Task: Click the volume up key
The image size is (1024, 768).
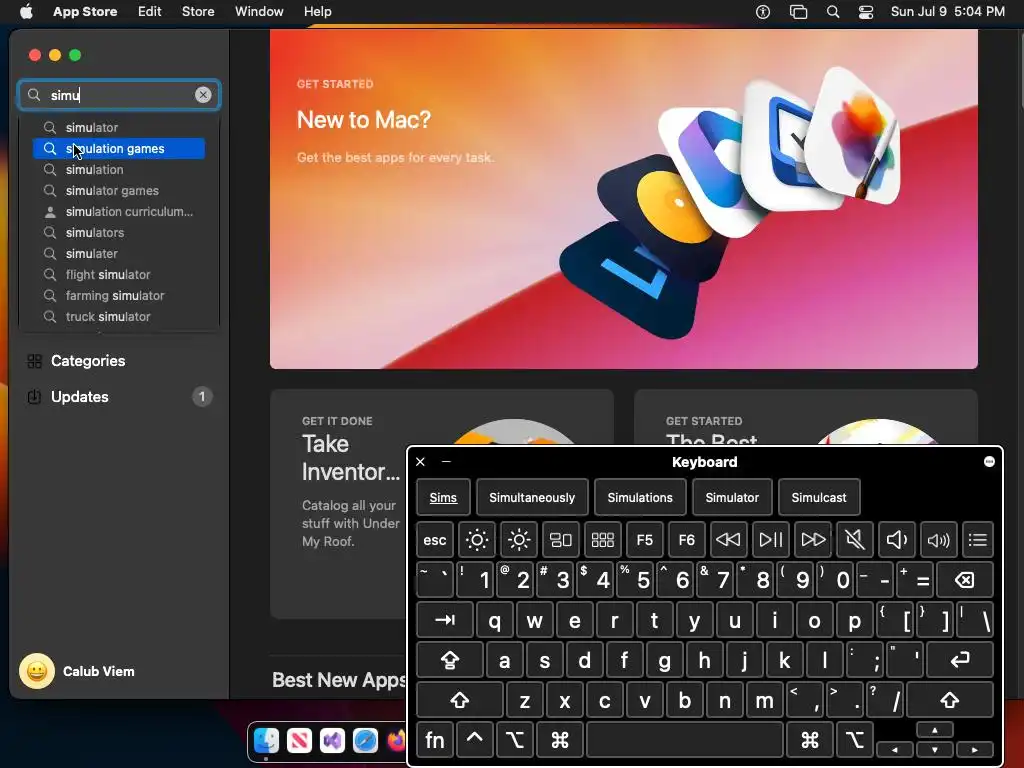Action: click(x=938, y=539)
